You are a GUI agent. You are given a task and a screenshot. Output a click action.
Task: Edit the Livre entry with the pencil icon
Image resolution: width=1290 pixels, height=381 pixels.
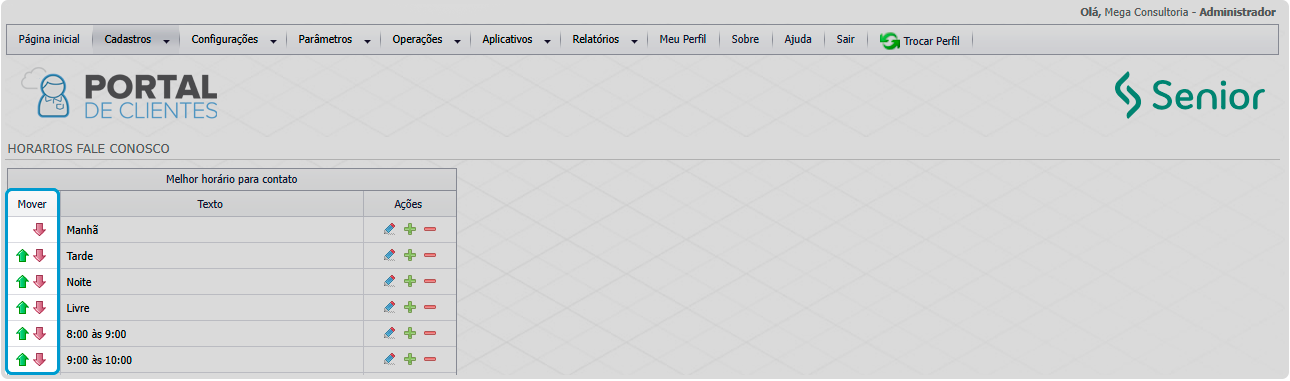point(390,307)
